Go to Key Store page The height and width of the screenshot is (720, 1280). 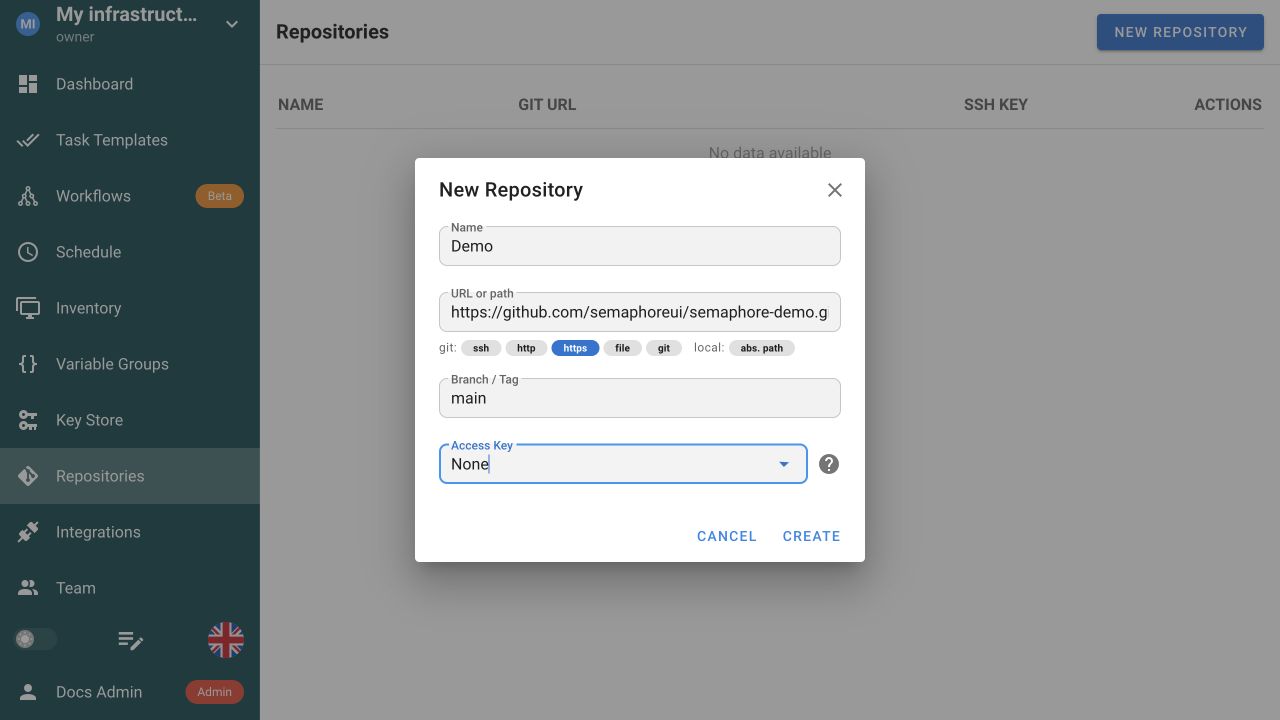[x=130, y=420]
